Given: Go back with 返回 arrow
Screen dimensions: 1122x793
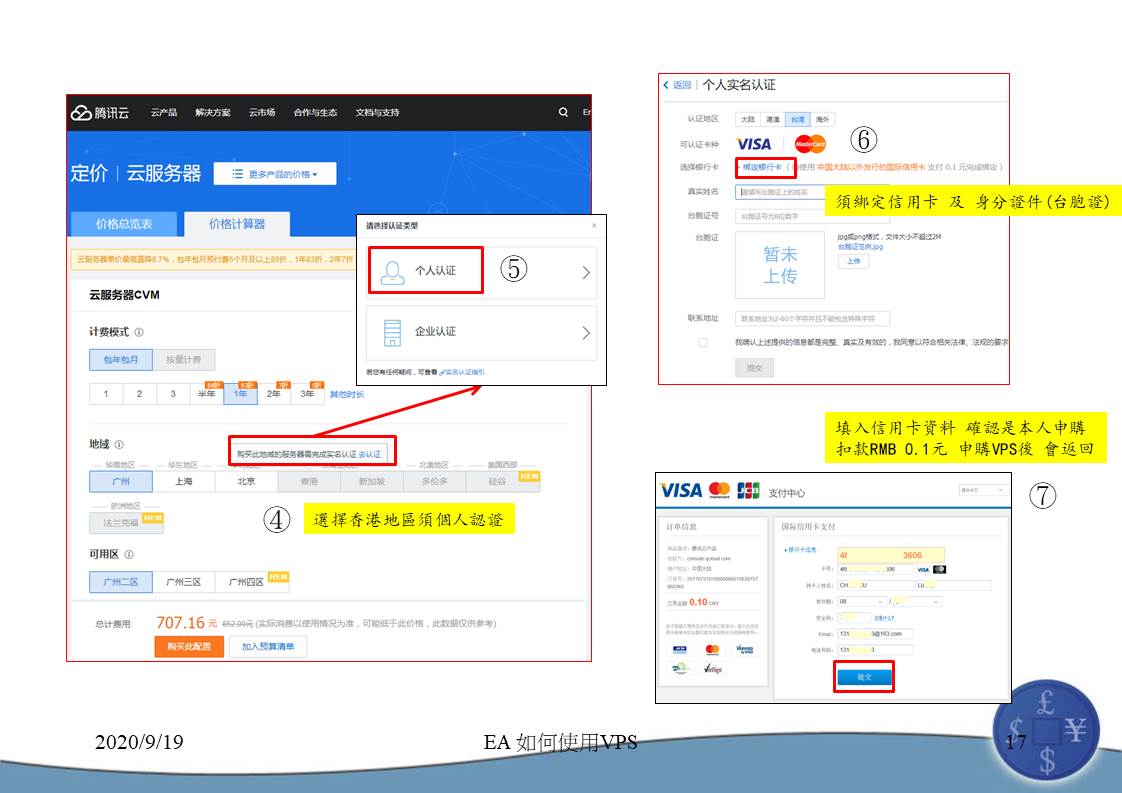Looking at the screenshot, I should click(677, 85).
